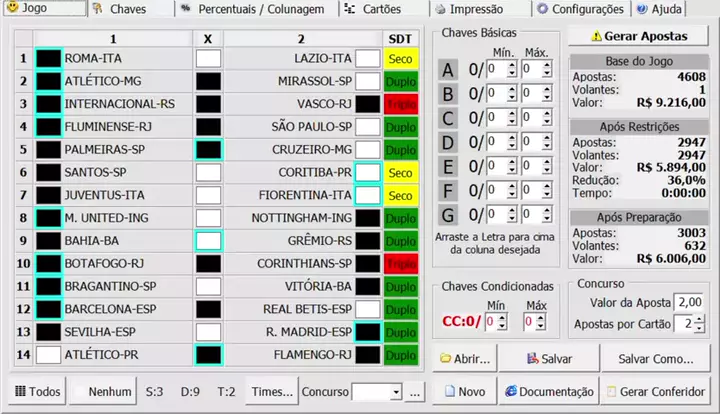Click the help icon on Ajuda tab
The height and width of the screenshot is (414, 720).
click(642, 9)
